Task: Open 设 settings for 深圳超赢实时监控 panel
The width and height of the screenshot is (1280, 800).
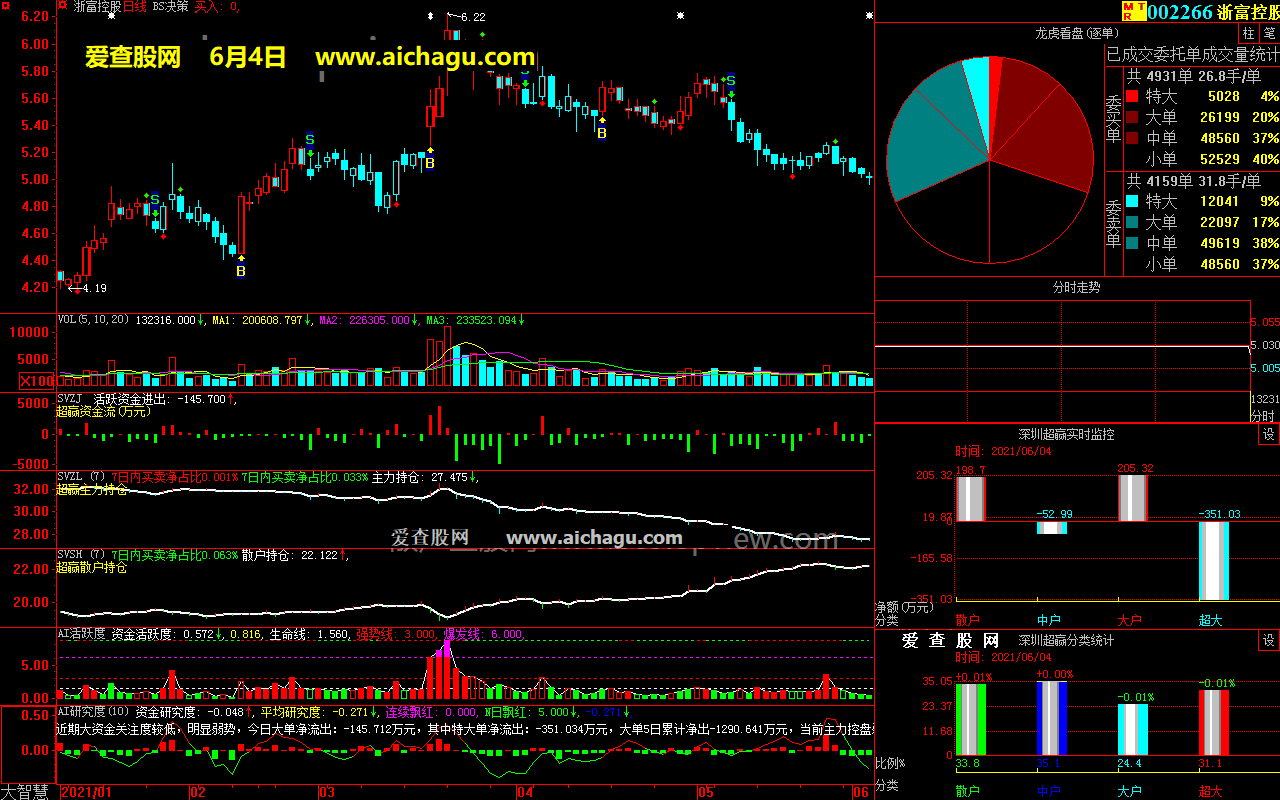Action: click(1269, 435)
